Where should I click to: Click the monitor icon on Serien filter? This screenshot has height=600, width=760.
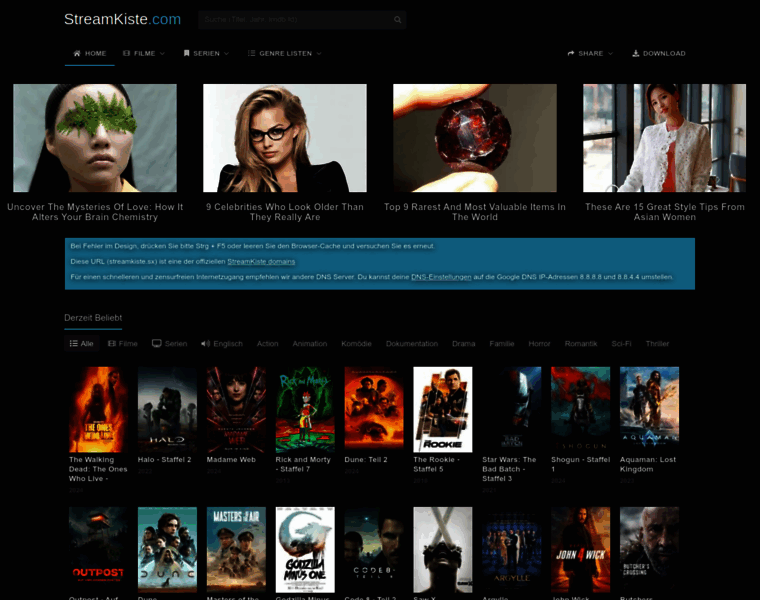click(157, 344)
